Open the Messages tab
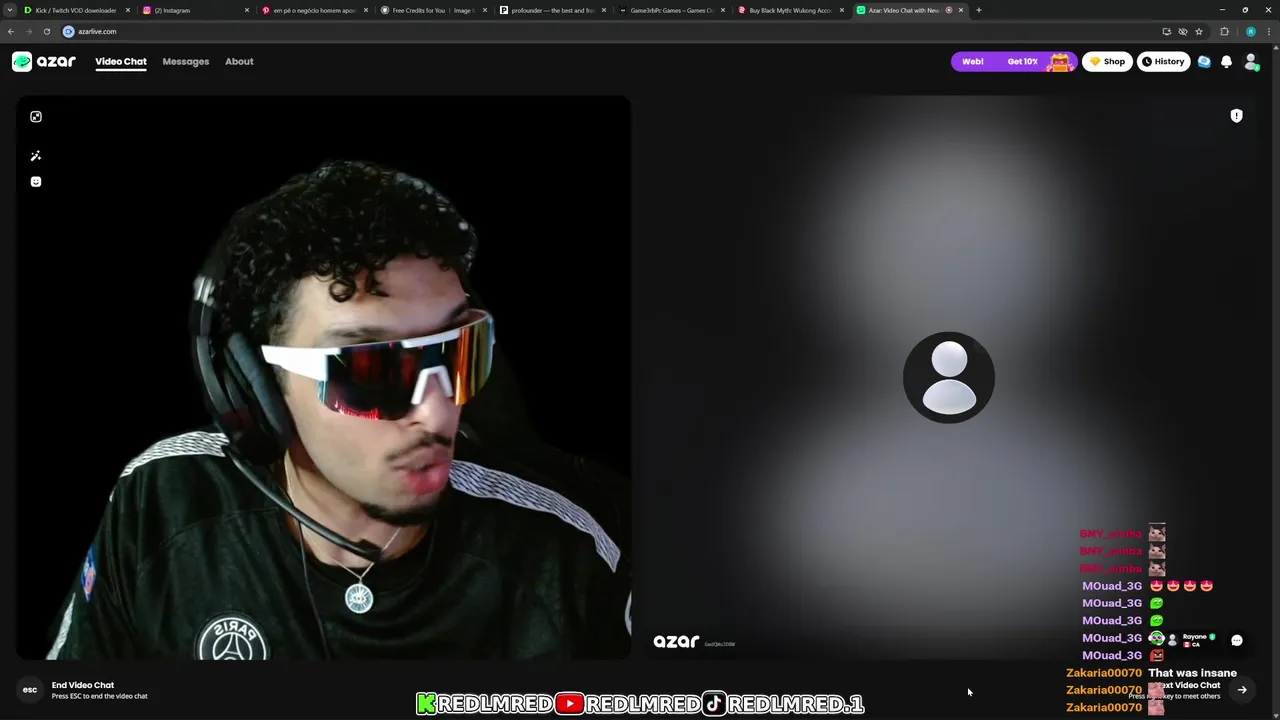The image size is (1280, 720). [x=186, y=62]
